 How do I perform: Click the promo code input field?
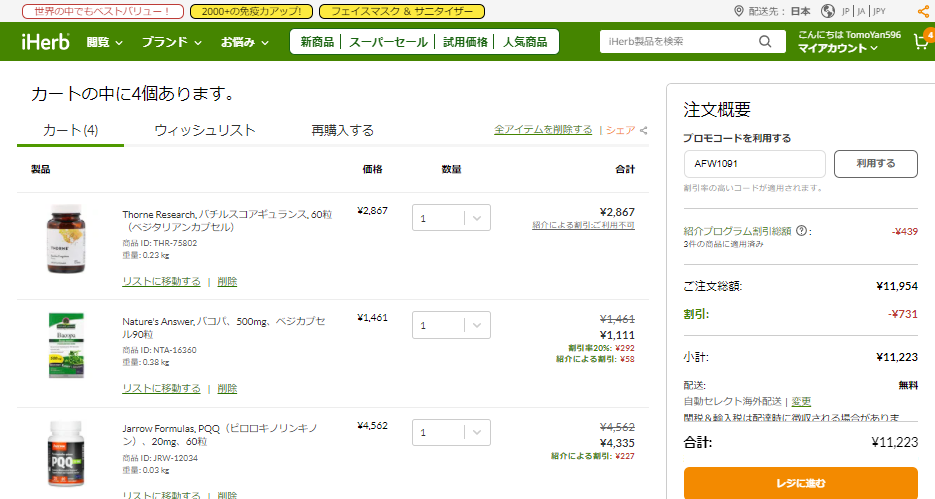[x=754, y=163]
